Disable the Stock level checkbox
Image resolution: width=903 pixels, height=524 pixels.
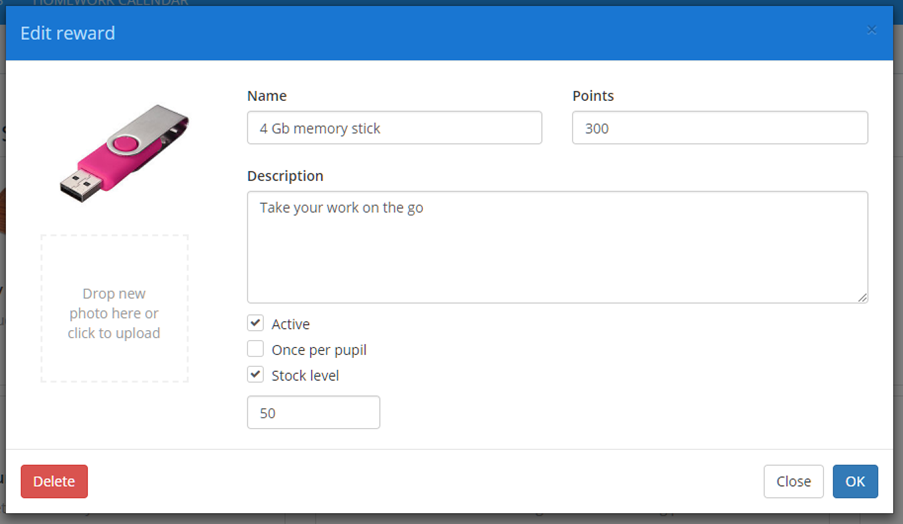(255, 376)
